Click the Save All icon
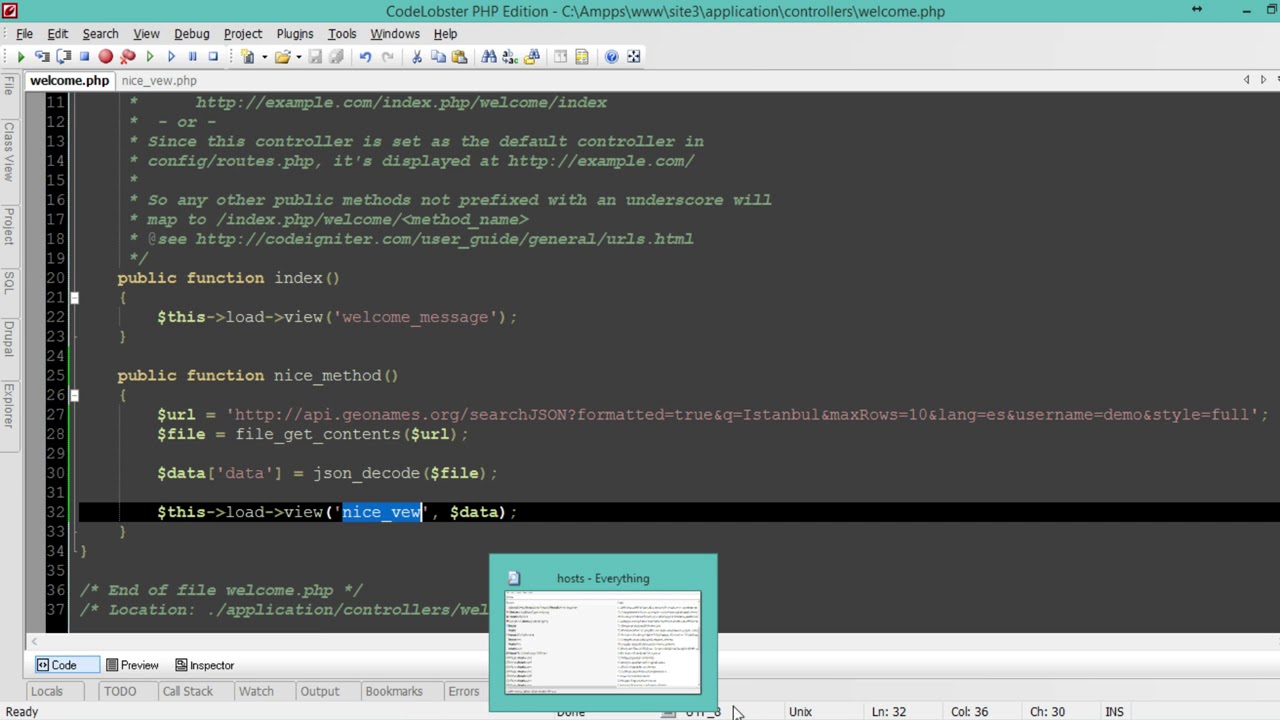The height and width of the screenshot is (720, 1280). (337, 57)
